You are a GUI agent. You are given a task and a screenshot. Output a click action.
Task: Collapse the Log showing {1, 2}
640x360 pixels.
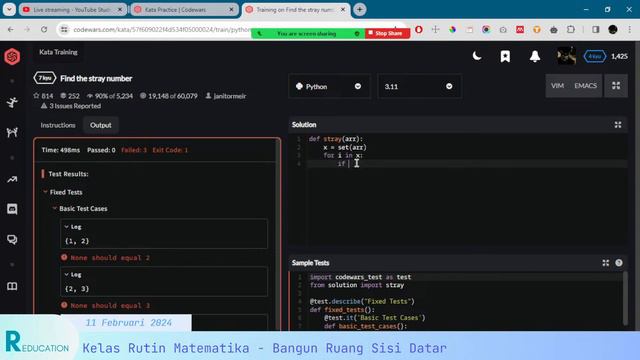(x=73, y=227)
